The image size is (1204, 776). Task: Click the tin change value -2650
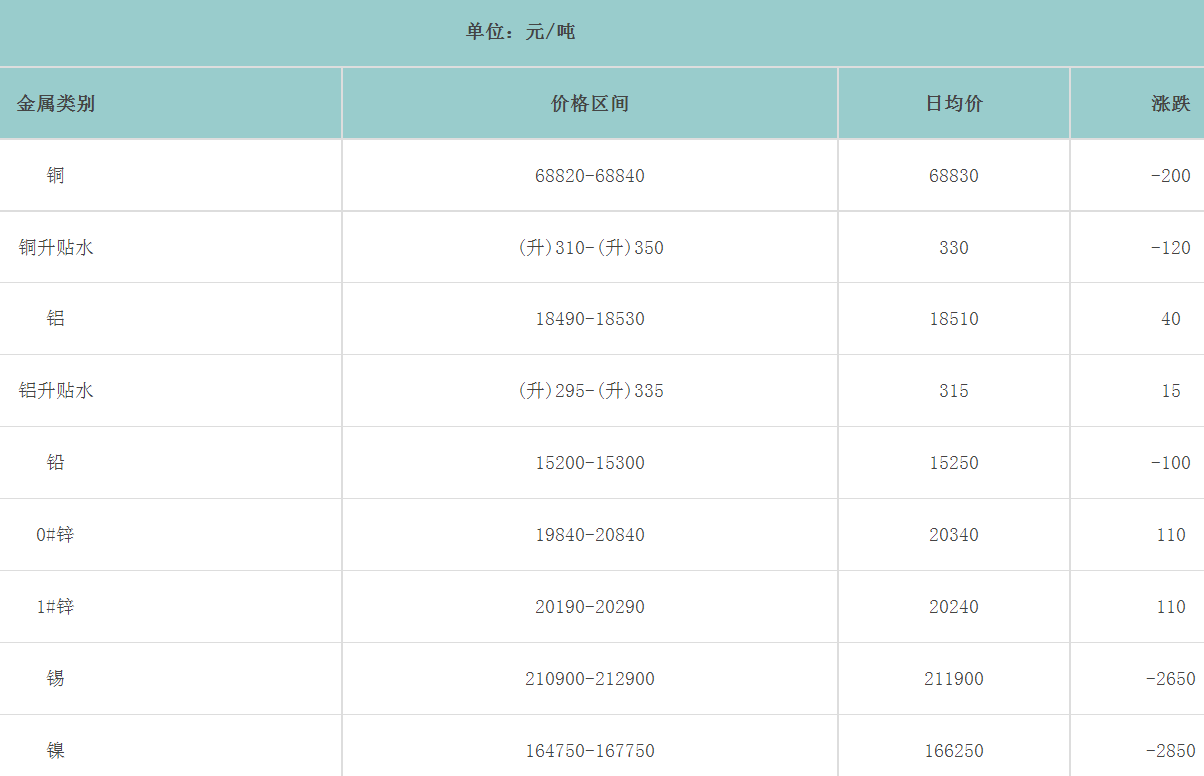(x=1170, y=679)
